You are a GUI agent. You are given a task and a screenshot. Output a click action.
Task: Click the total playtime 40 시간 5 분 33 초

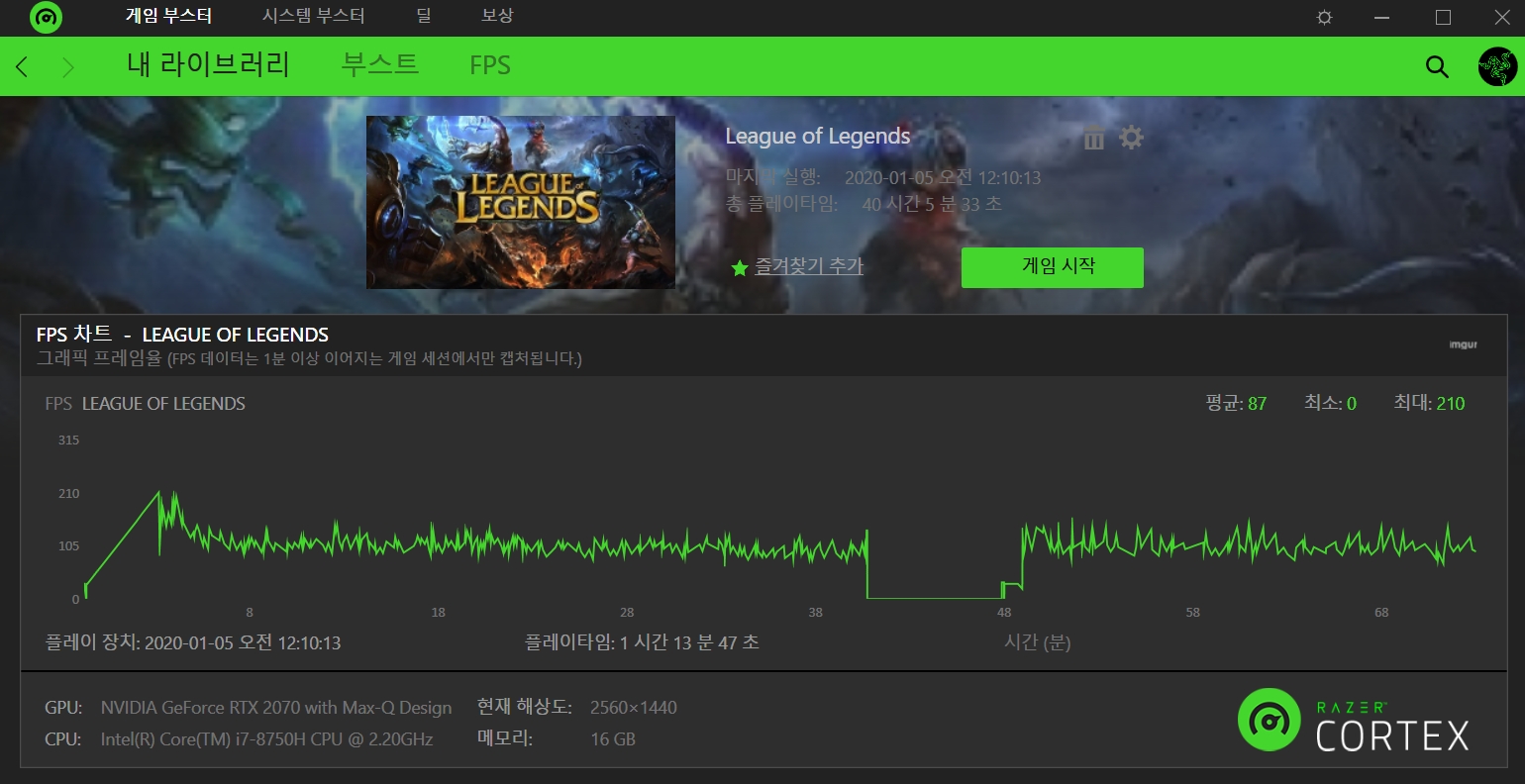coord(932,204)
